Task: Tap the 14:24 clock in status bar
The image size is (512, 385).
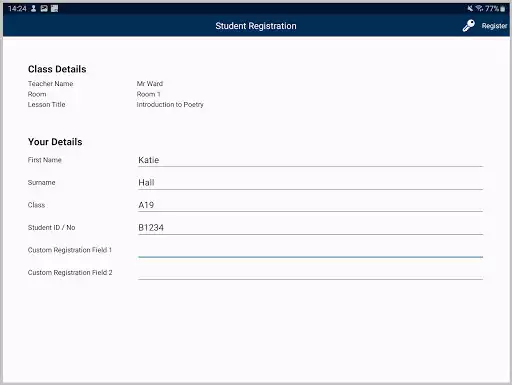Action: tap(17, 8)
